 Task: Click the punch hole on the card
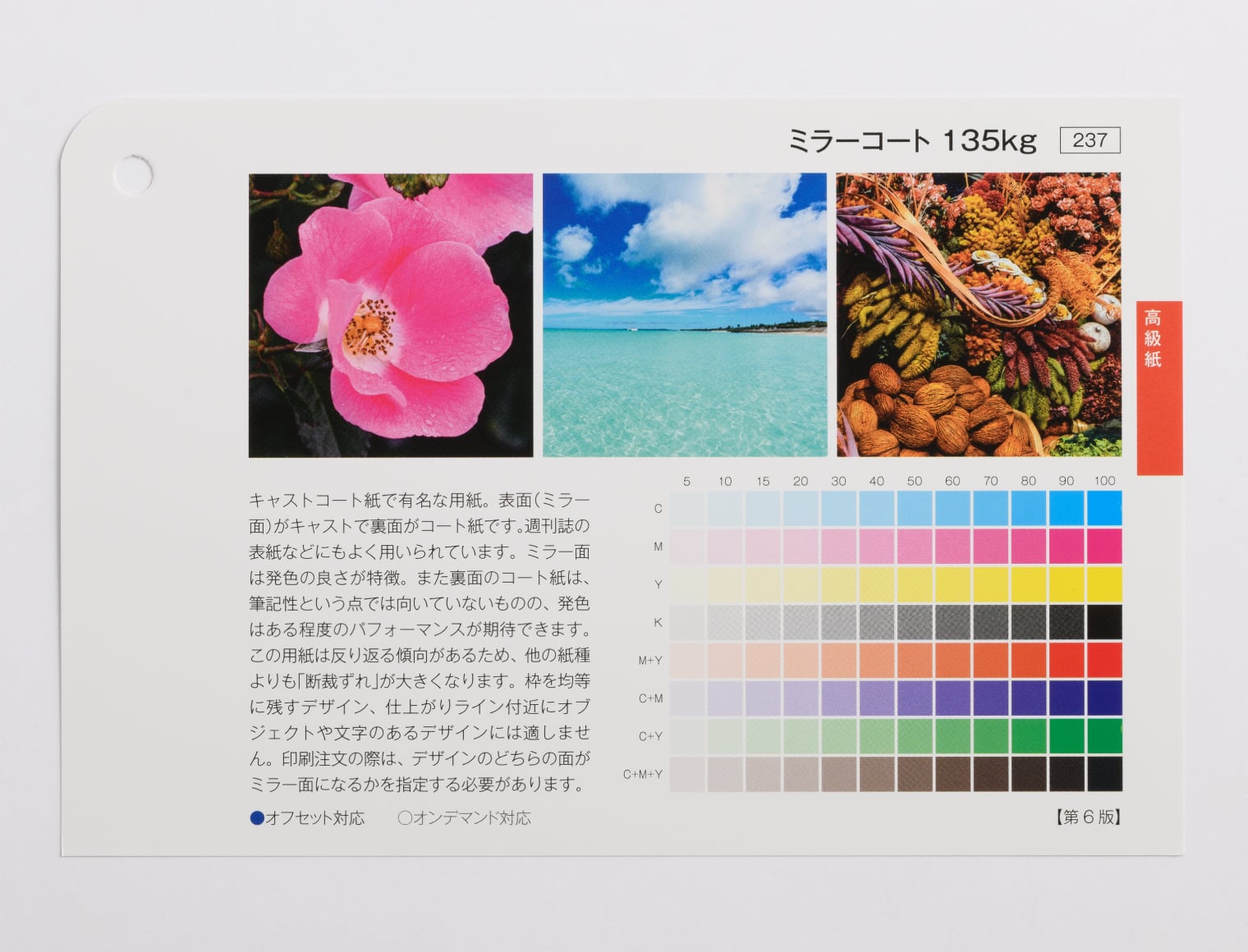click(x=132, y=174)
